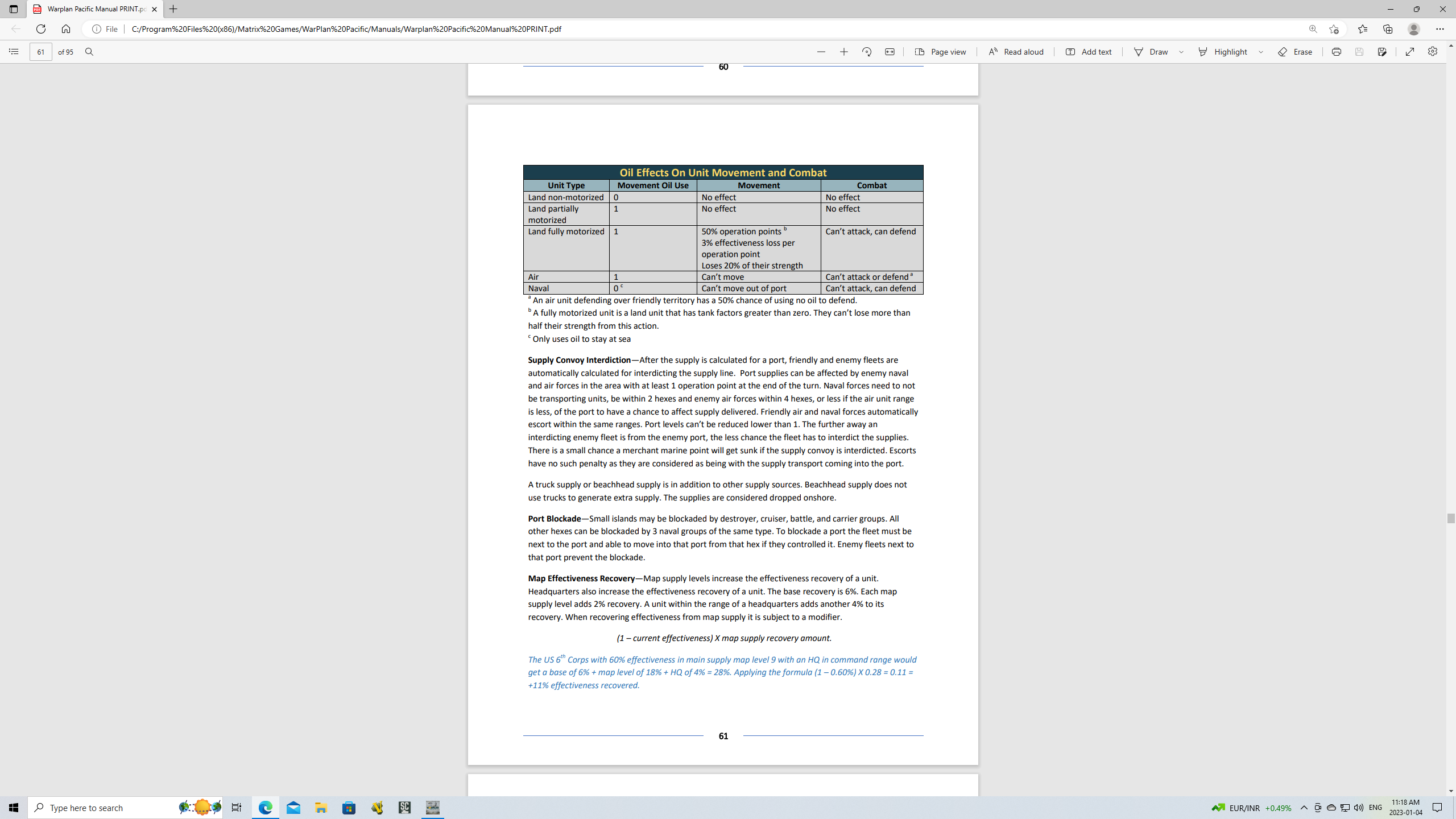Click scrollbar down arrow
The image size is (1456, 819).
1451,791
